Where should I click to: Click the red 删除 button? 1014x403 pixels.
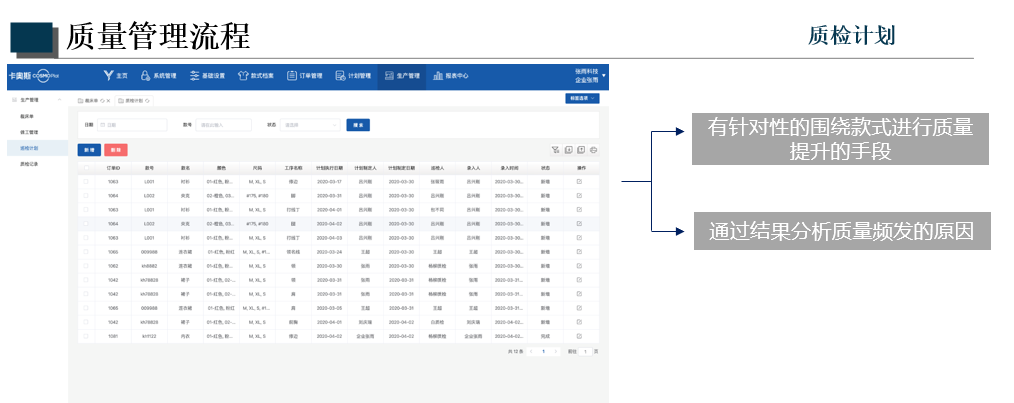pos(116,149)
